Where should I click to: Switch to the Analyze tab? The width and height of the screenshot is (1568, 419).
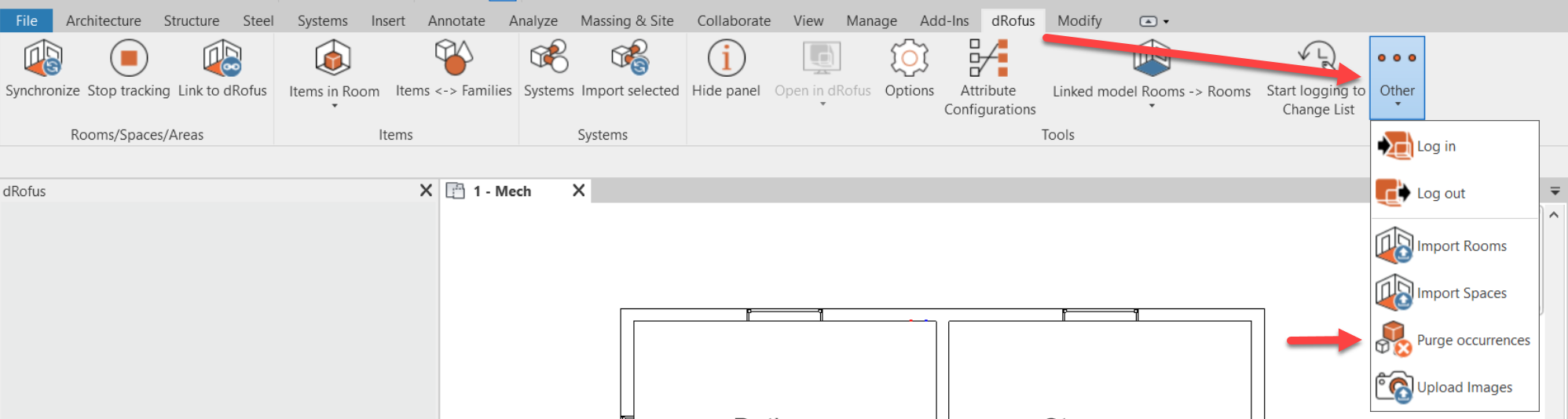point(533,20)
